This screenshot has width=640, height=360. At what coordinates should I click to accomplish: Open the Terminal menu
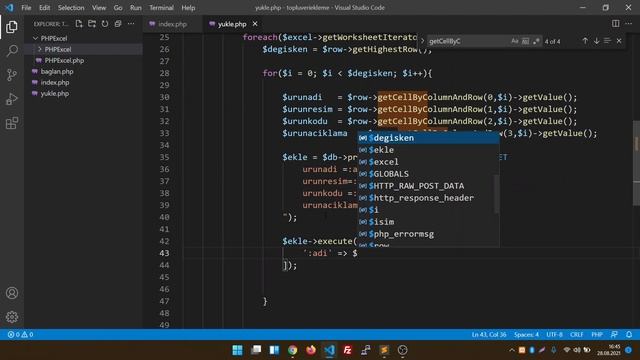pyautogui.click(x=161, y=8)
